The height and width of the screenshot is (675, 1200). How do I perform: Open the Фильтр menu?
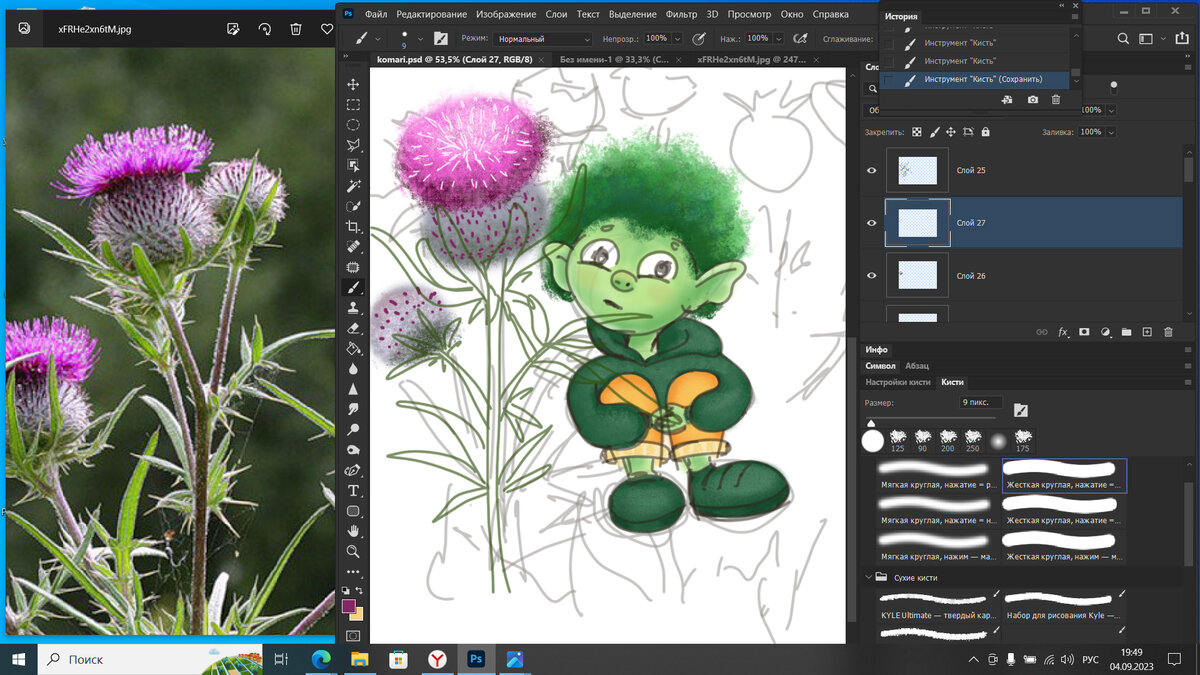coord(681,15)
